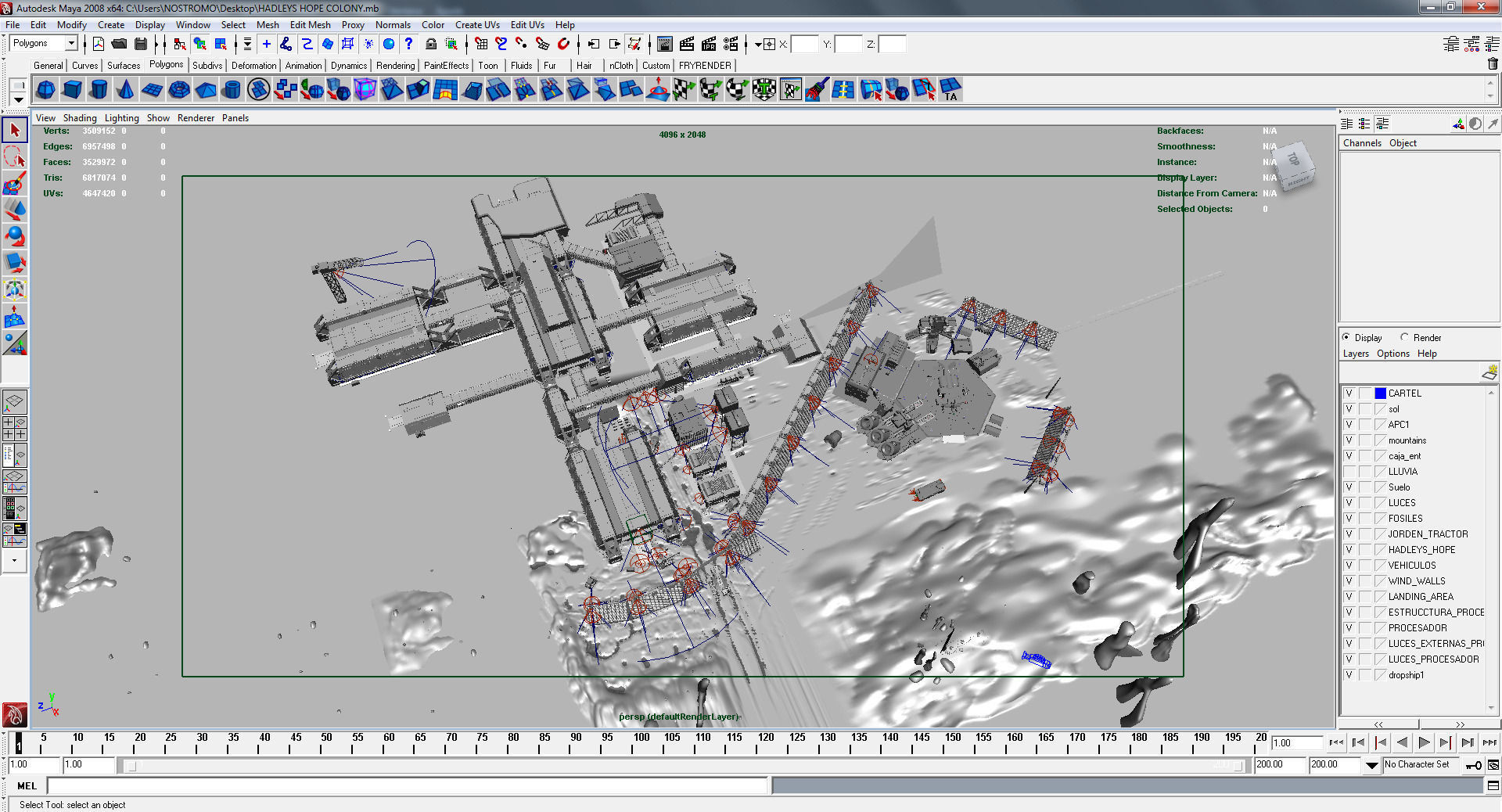
Task: Create a polygon cylinder from the shelf
Action: (99, 90)
